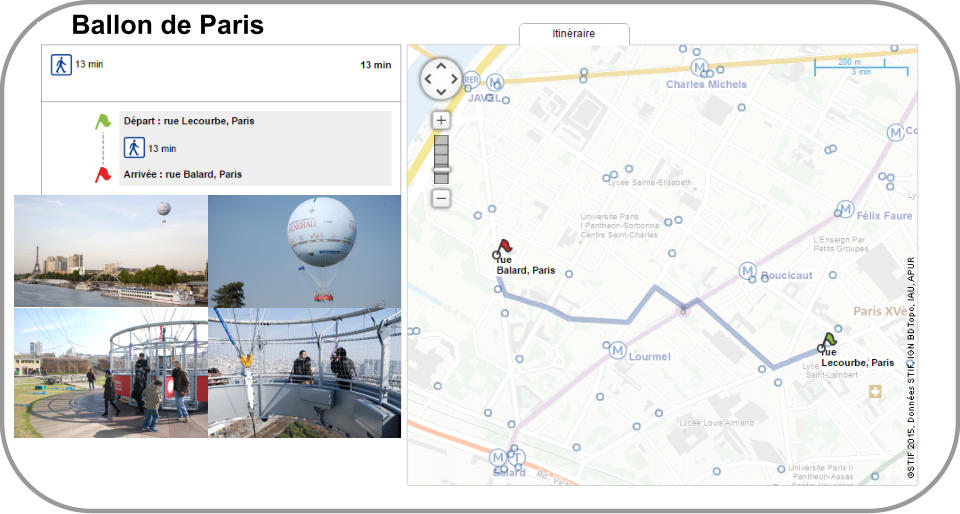This screenshot has height=514, width=960.
Task: Pan the map left with the arrow control
Action: (x=428, y=79)
